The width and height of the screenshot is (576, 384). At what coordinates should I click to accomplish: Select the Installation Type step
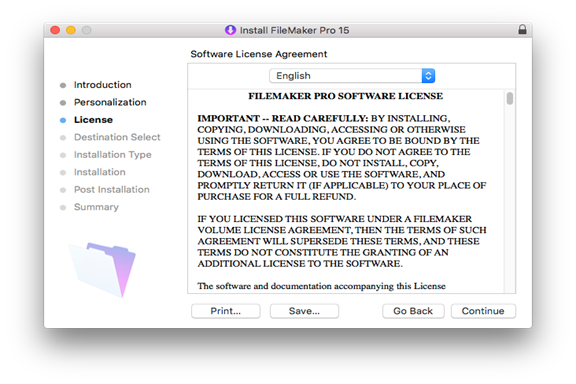point(112,155)
